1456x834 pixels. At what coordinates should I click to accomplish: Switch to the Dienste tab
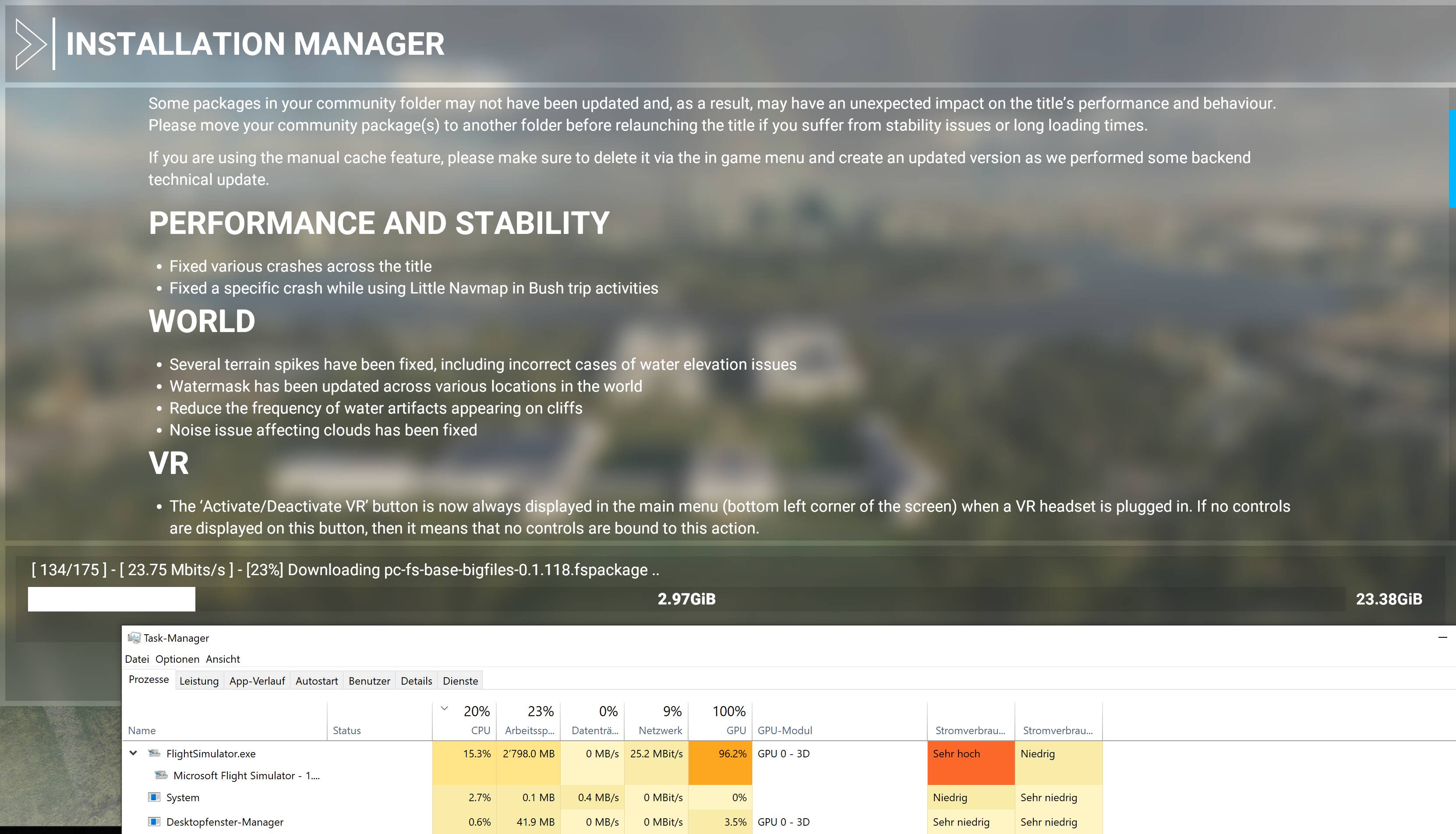click(460, 681)
